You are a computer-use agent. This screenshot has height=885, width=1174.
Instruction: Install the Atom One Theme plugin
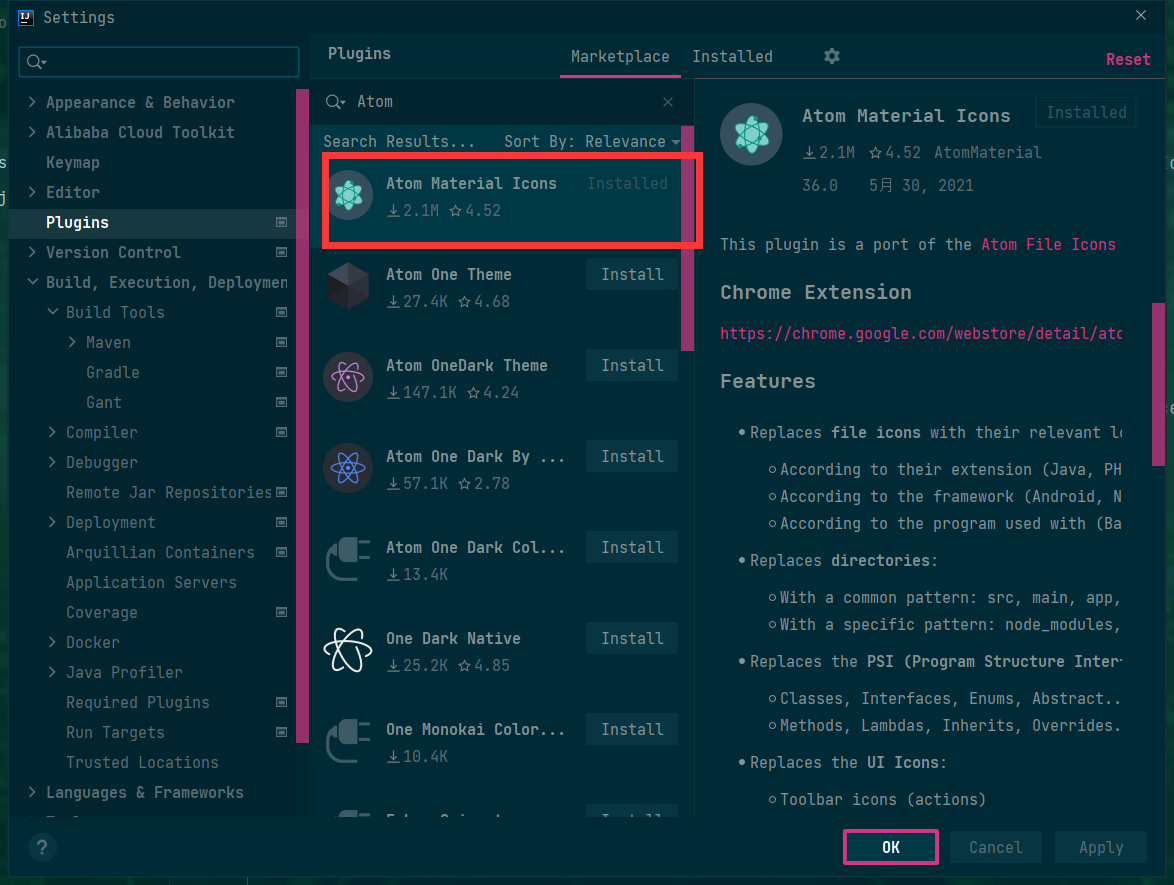tap(632, 275)
